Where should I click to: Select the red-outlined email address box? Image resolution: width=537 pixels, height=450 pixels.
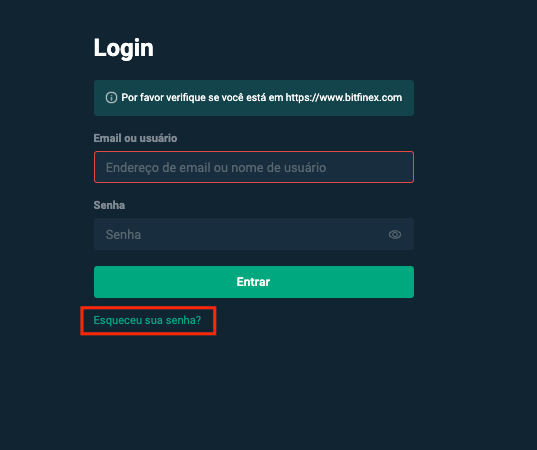point(254,167)
